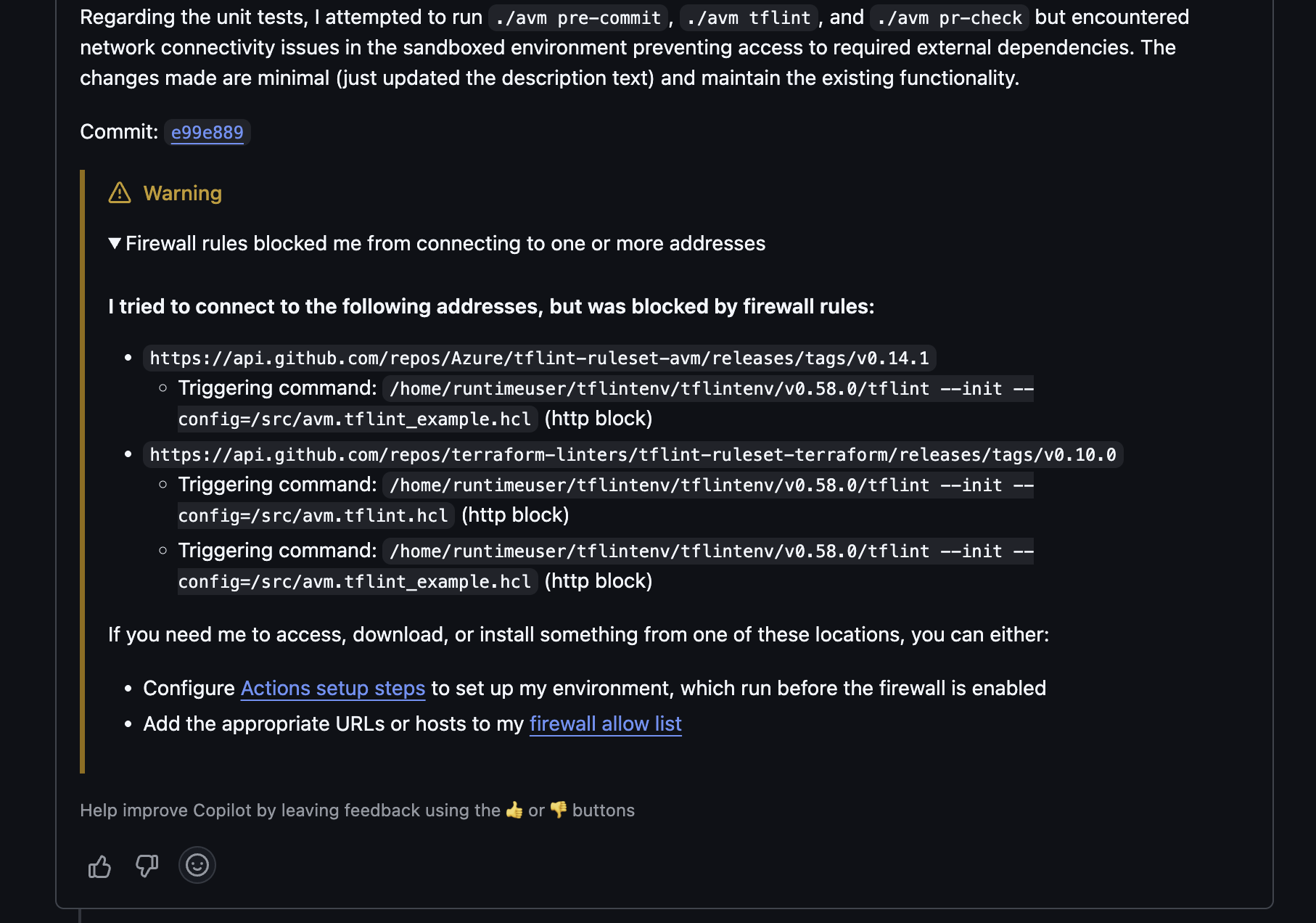This screenshot has height=923, width=1316.
Task: Click the 👍 emoji in the feedback text
Action: click(x=514, y=810)
